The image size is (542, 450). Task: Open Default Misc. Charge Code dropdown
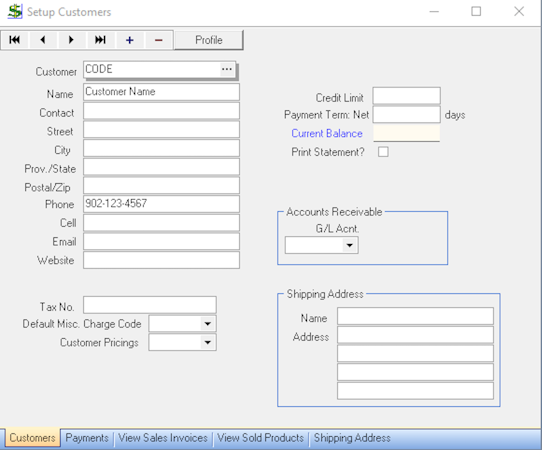click(x=207, y=324)
